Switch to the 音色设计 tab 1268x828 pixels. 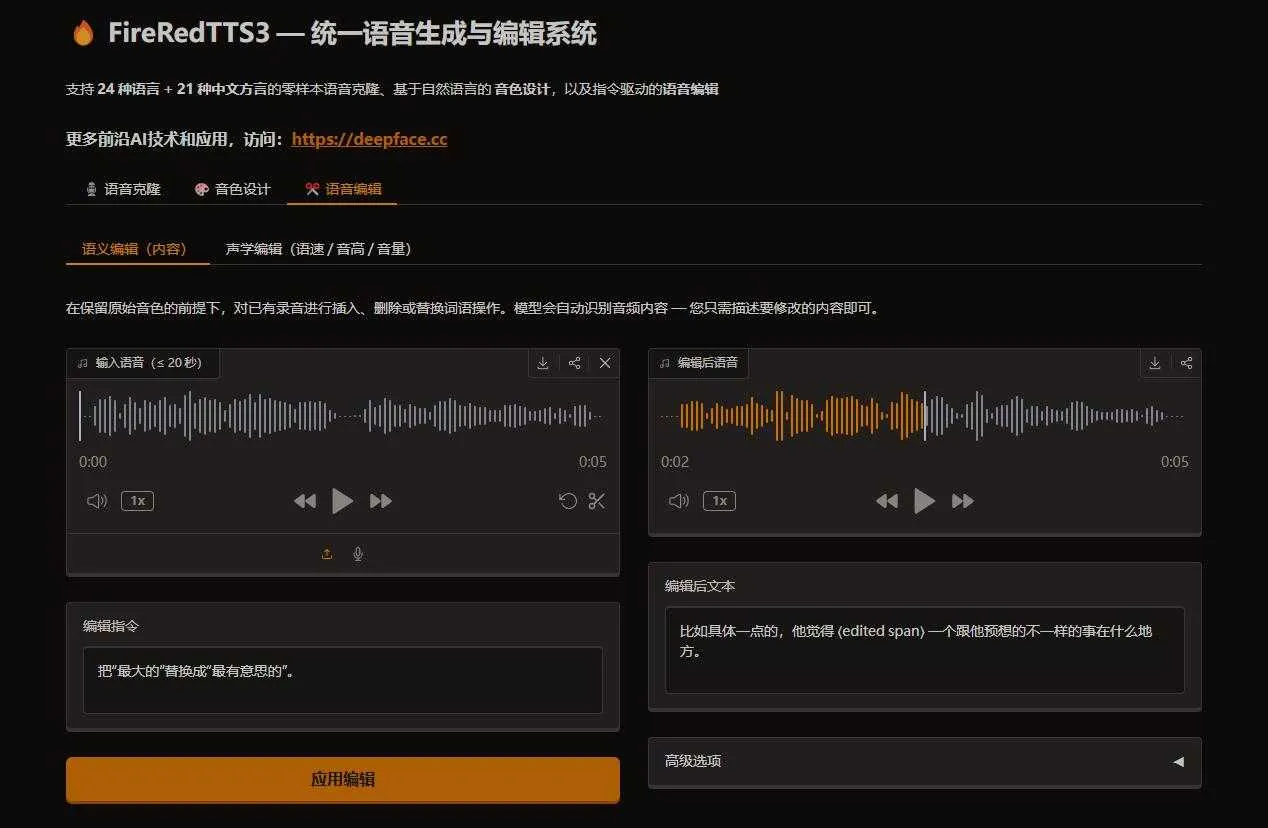232,189
